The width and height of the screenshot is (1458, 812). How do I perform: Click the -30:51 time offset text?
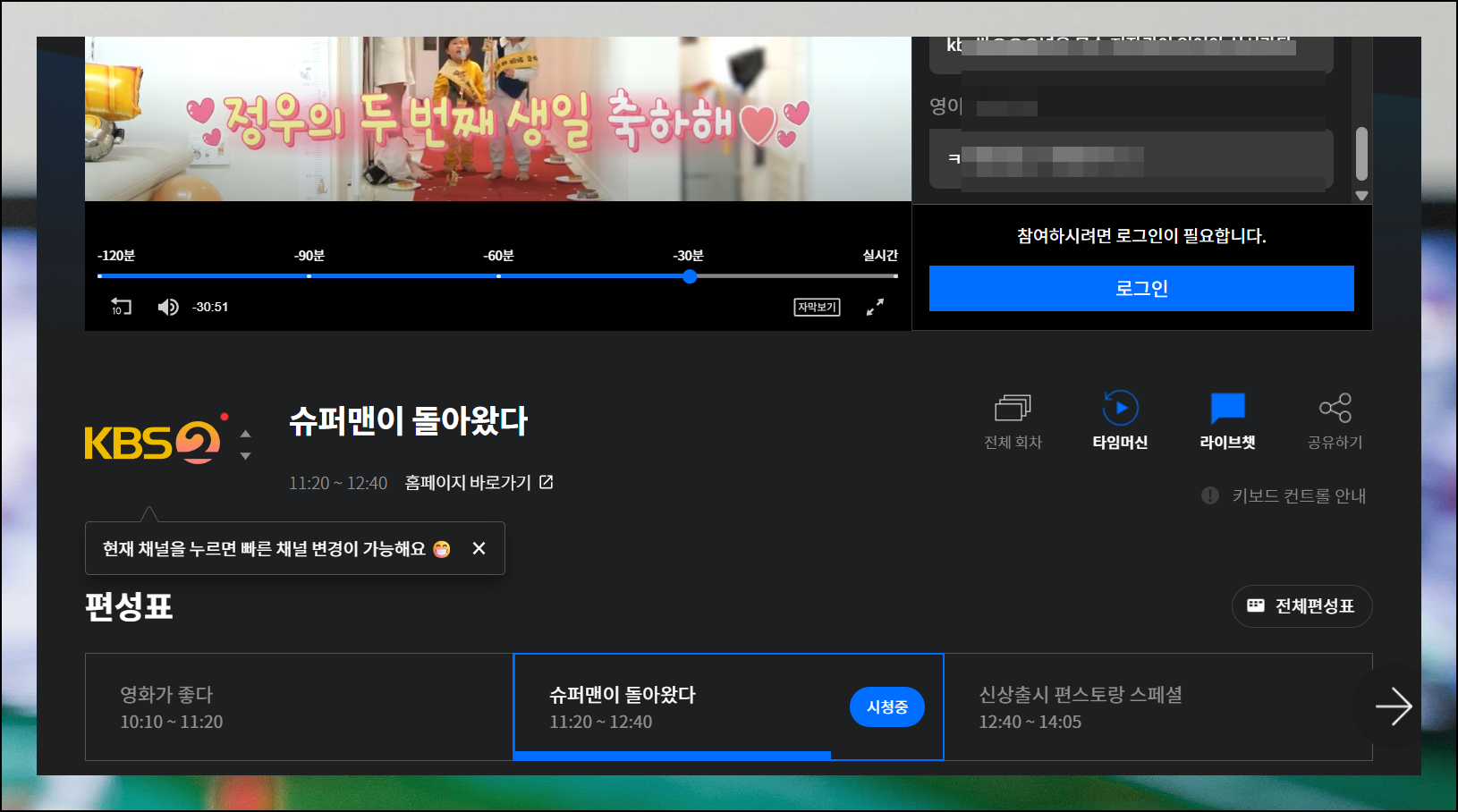coord(210,307)
